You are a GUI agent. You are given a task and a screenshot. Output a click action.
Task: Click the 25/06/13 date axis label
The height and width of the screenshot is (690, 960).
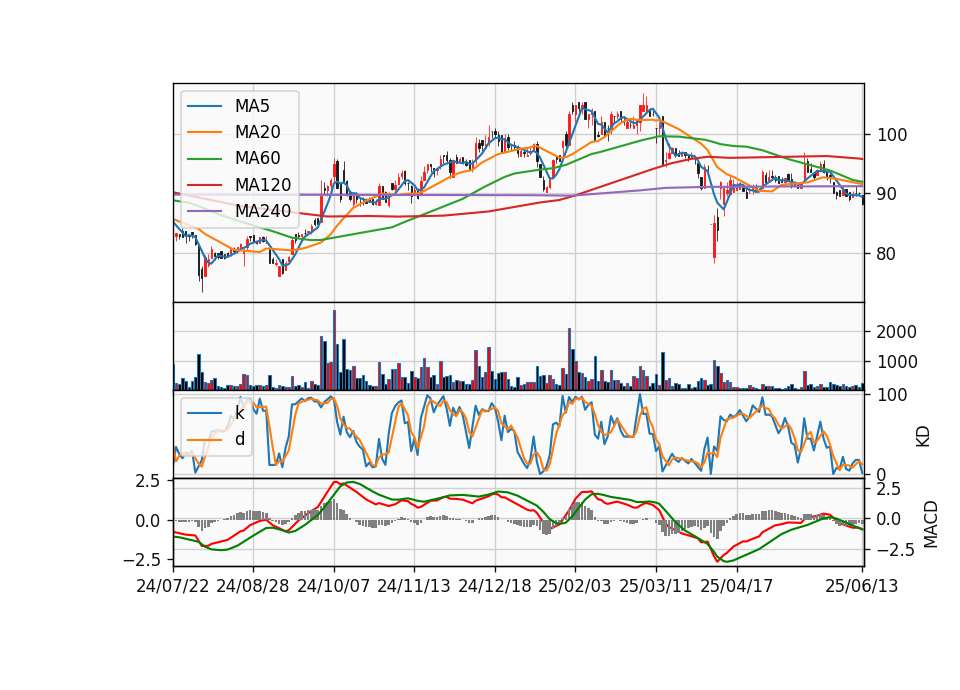point(861,586)
